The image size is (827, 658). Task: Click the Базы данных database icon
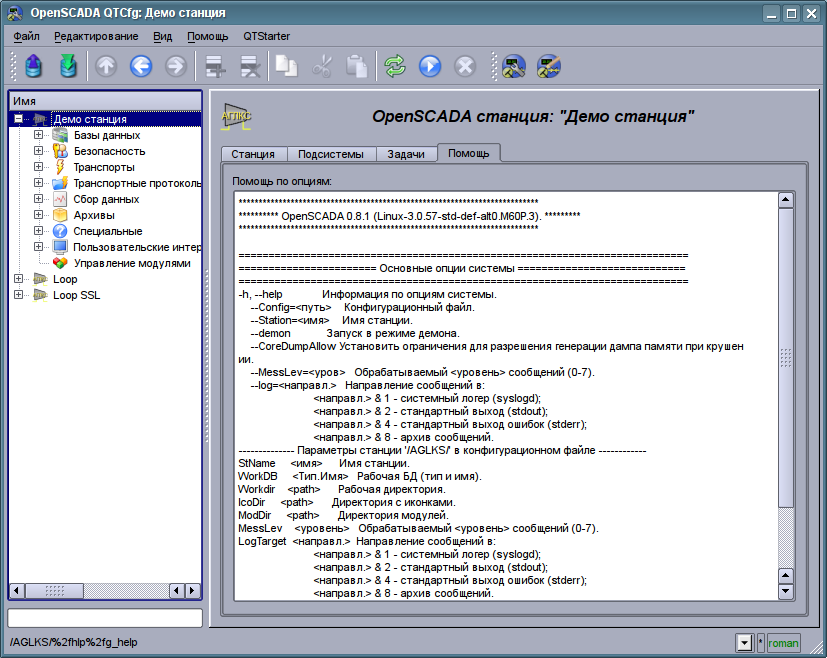[60, 135]
